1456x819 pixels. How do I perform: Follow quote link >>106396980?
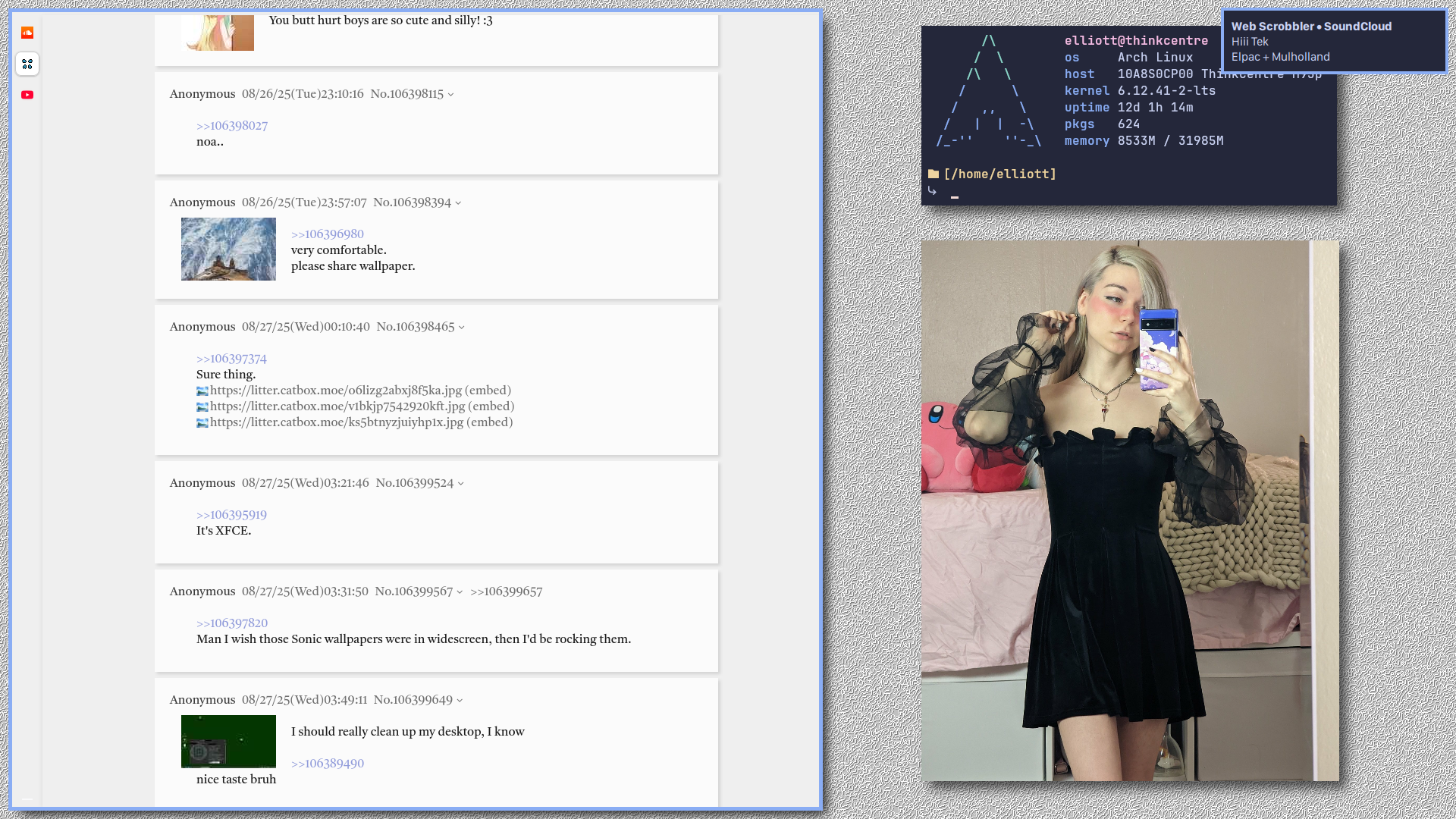click(327, 234)
